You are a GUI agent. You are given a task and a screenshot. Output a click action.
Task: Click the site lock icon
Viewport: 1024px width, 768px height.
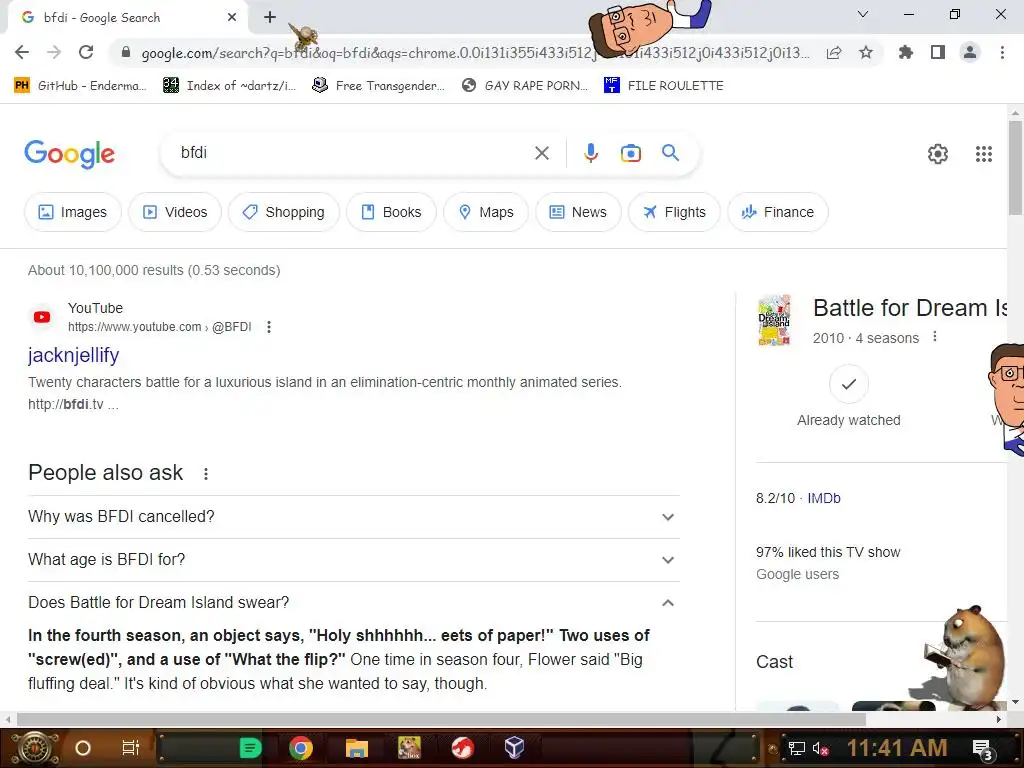tap(126, 52)
